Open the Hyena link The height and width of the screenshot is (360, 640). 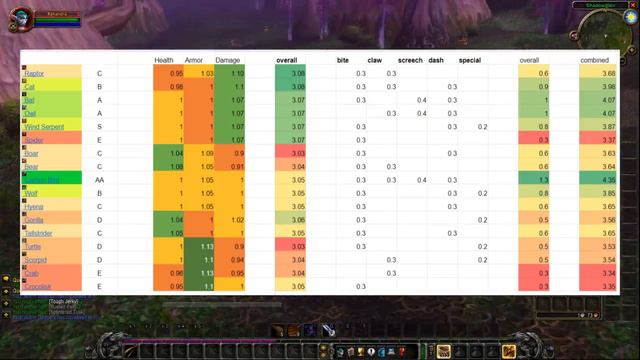point(34,207)
